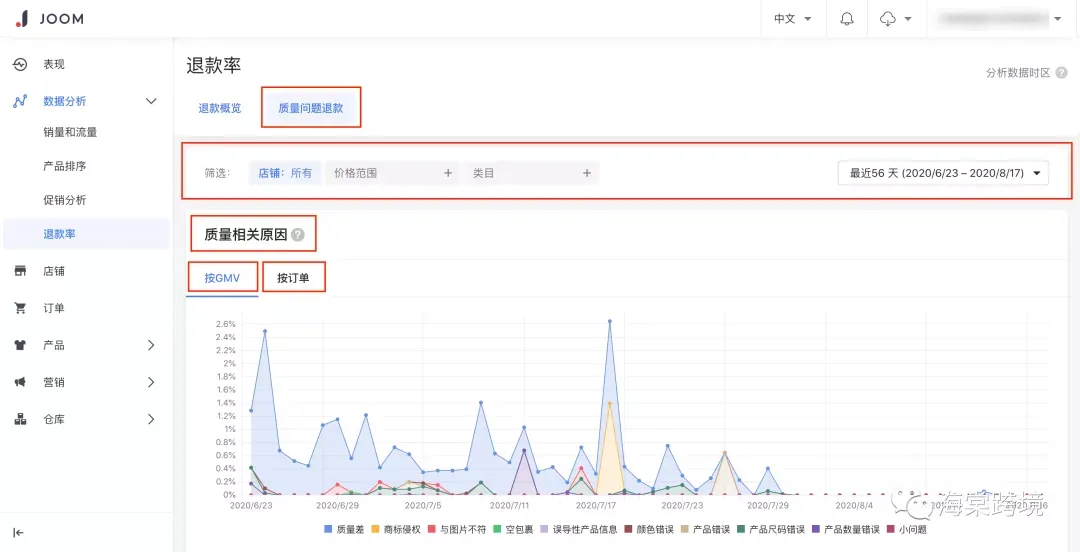This screenshot has width=1080, height=552.
Task: Switch to the 质量问题退款 tab
Action: pyautogui.click(x=311, y=108)
